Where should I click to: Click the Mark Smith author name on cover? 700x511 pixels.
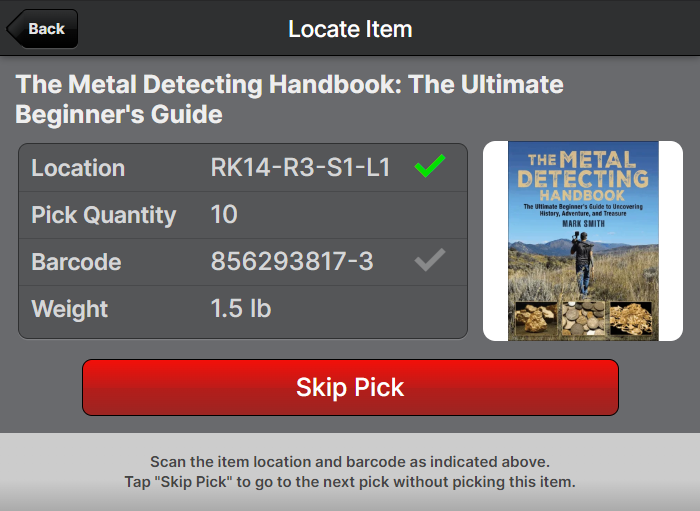(x=583, y=223)
